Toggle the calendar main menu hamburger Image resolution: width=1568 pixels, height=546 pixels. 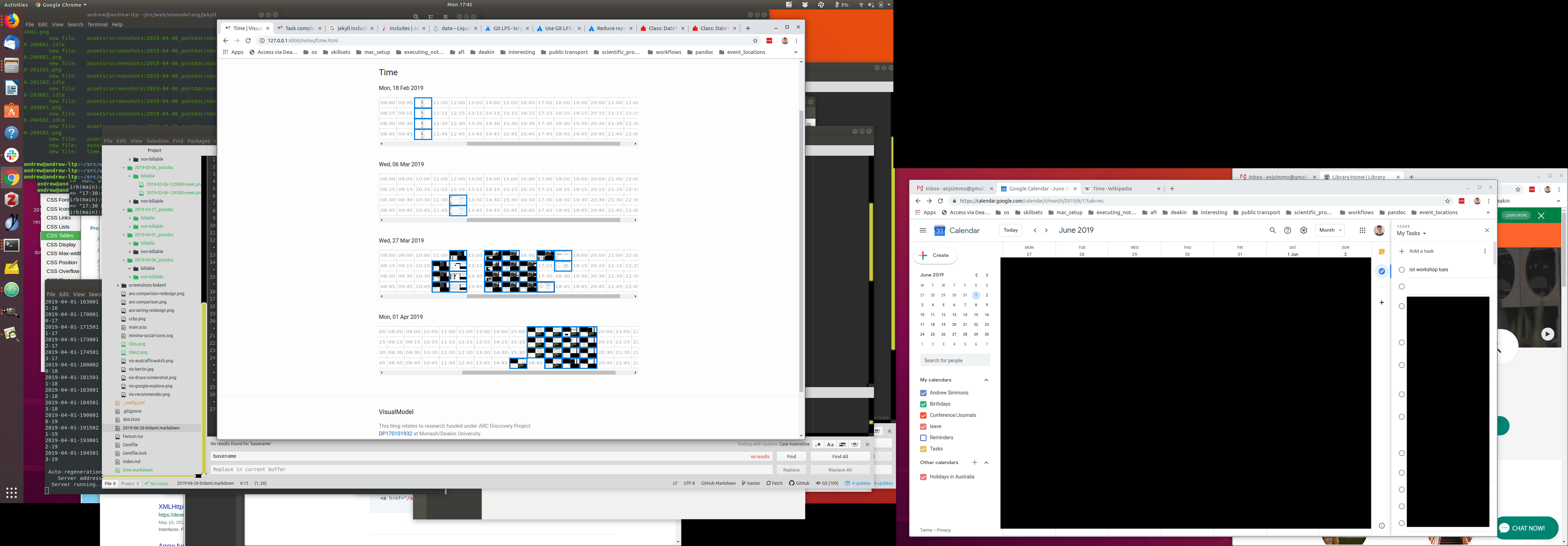(923, 231)
